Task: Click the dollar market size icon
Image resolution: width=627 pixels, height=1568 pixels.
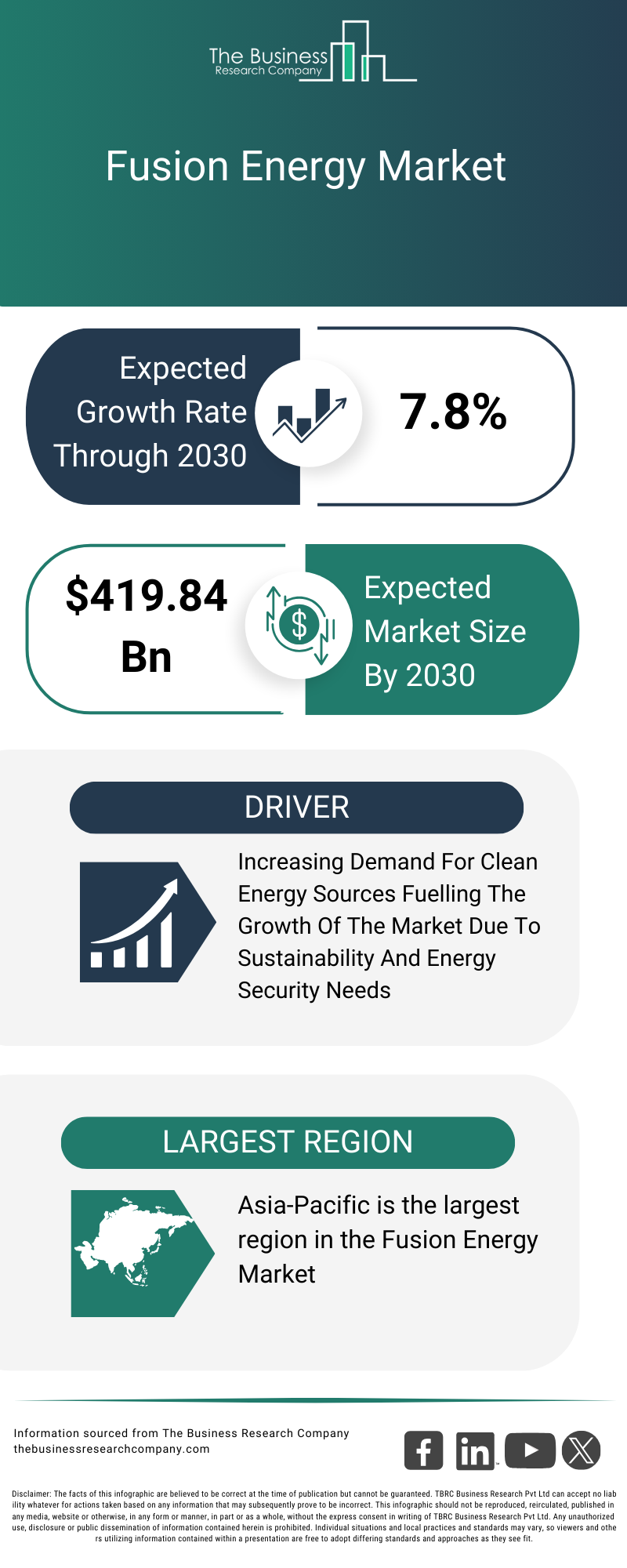Action: [x=299, y=625]
